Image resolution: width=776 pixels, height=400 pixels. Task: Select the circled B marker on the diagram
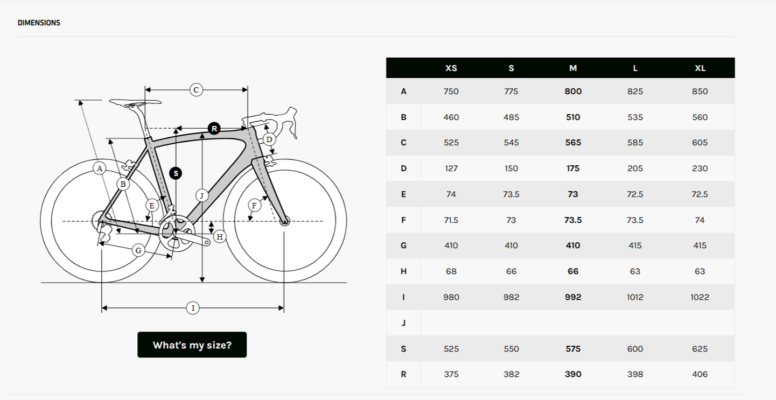123,184
